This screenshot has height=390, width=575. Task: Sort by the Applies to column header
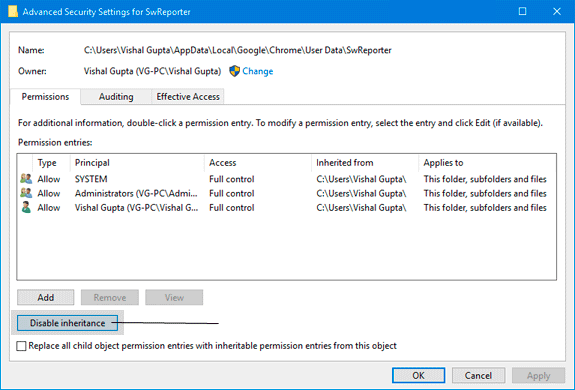pyautogui.click(x=487, y=163)
